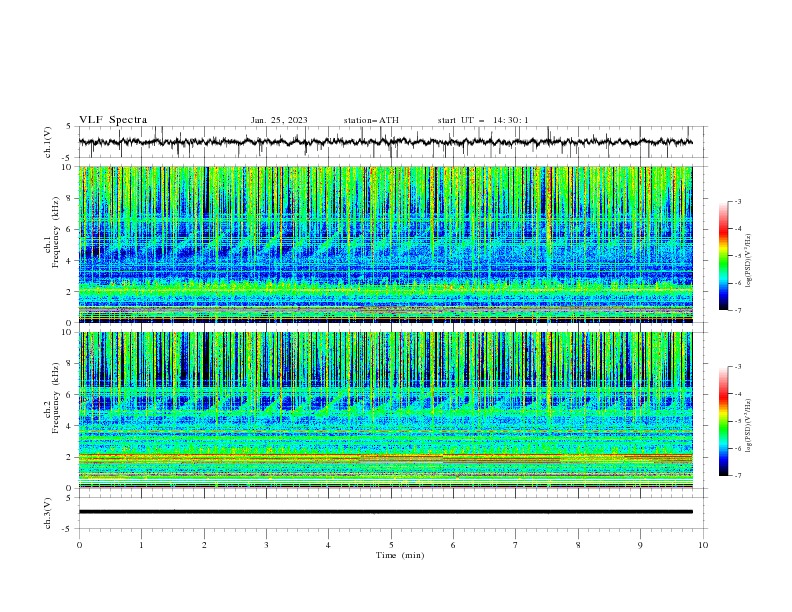Viewport: 792px width, 612px height.
Task: Click the "VLF Spectra" title text
Action: [113, 120]
